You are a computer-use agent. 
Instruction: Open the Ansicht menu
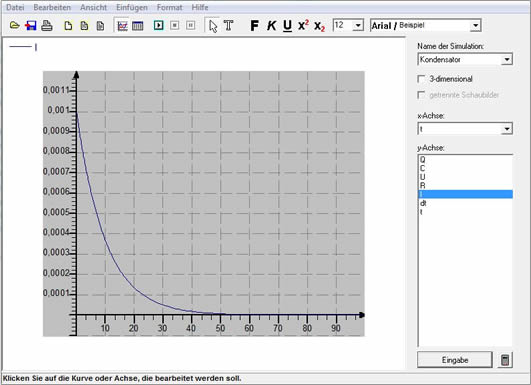pos(93,7)
